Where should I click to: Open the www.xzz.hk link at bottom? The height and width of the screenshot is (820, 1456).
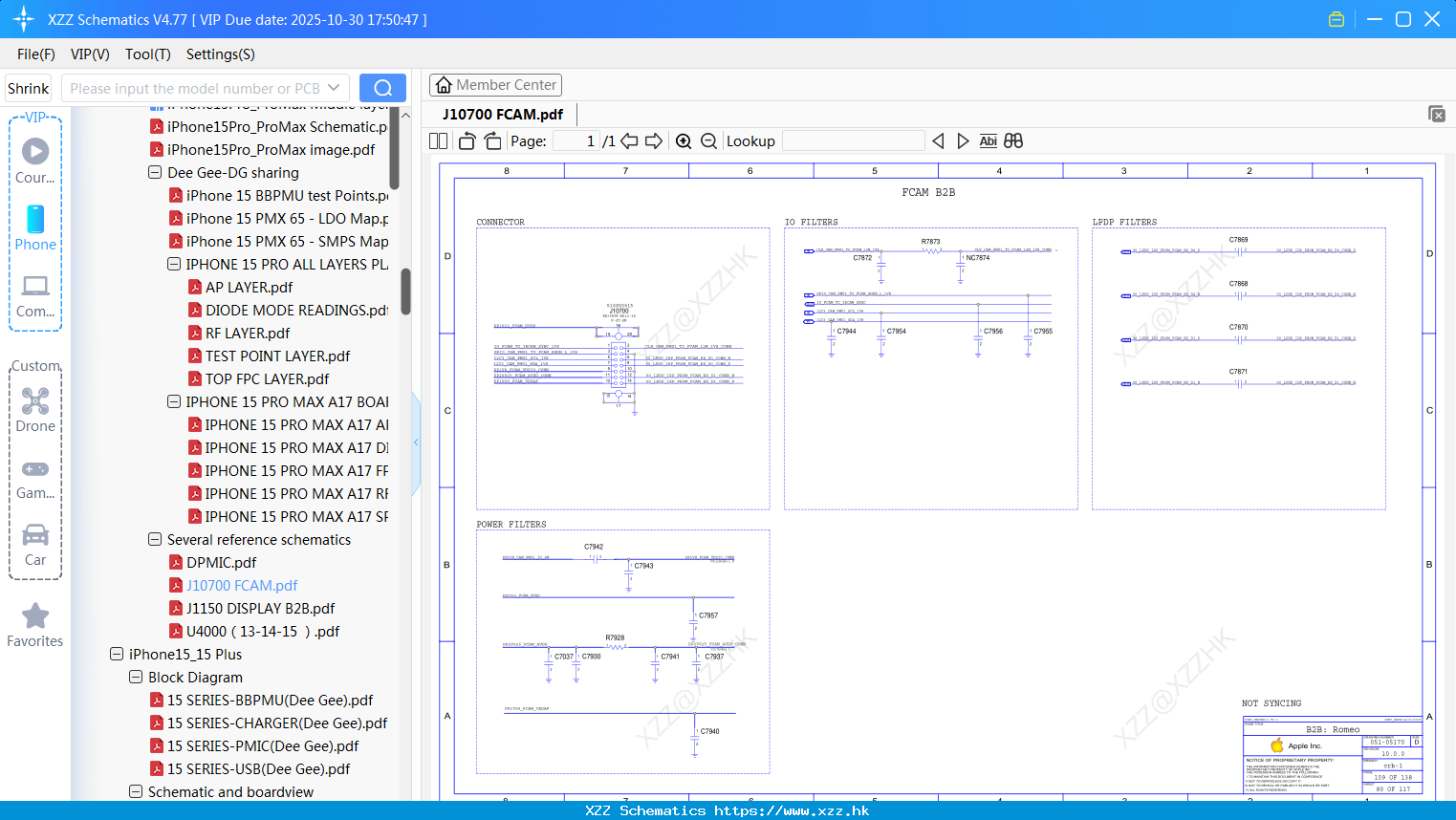click(x=792, y=810)
